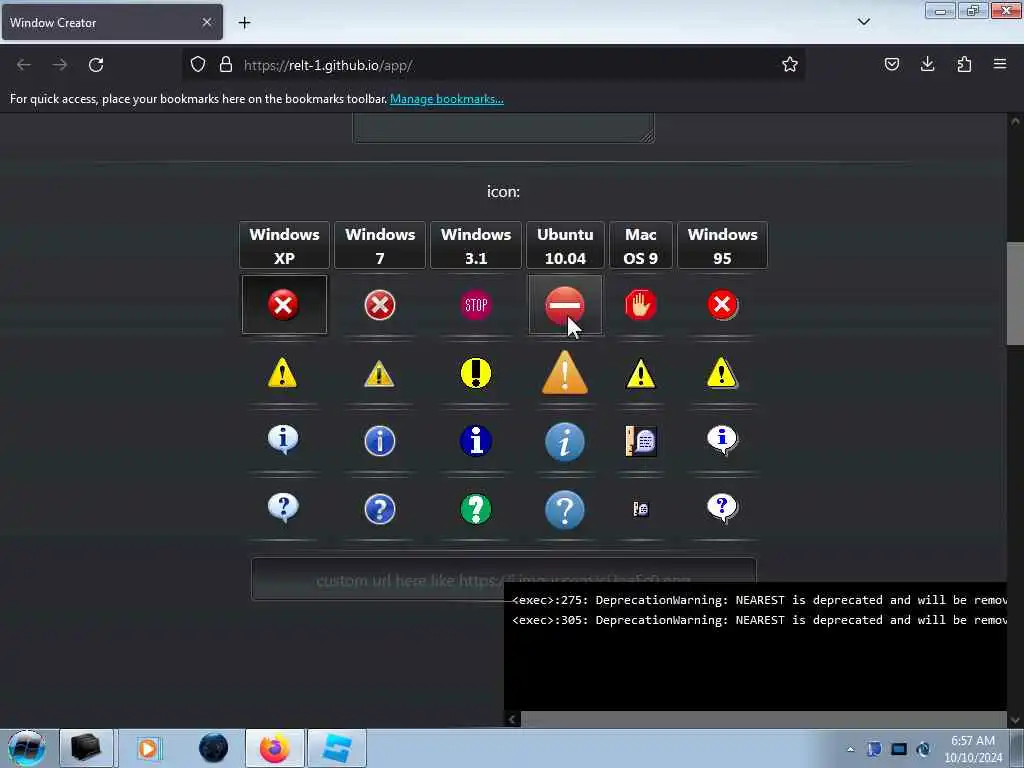The height and width of the screenshot is (768, 1024).
Task: Pick the Windows XP question bubble icon
Action: (283, 508)
